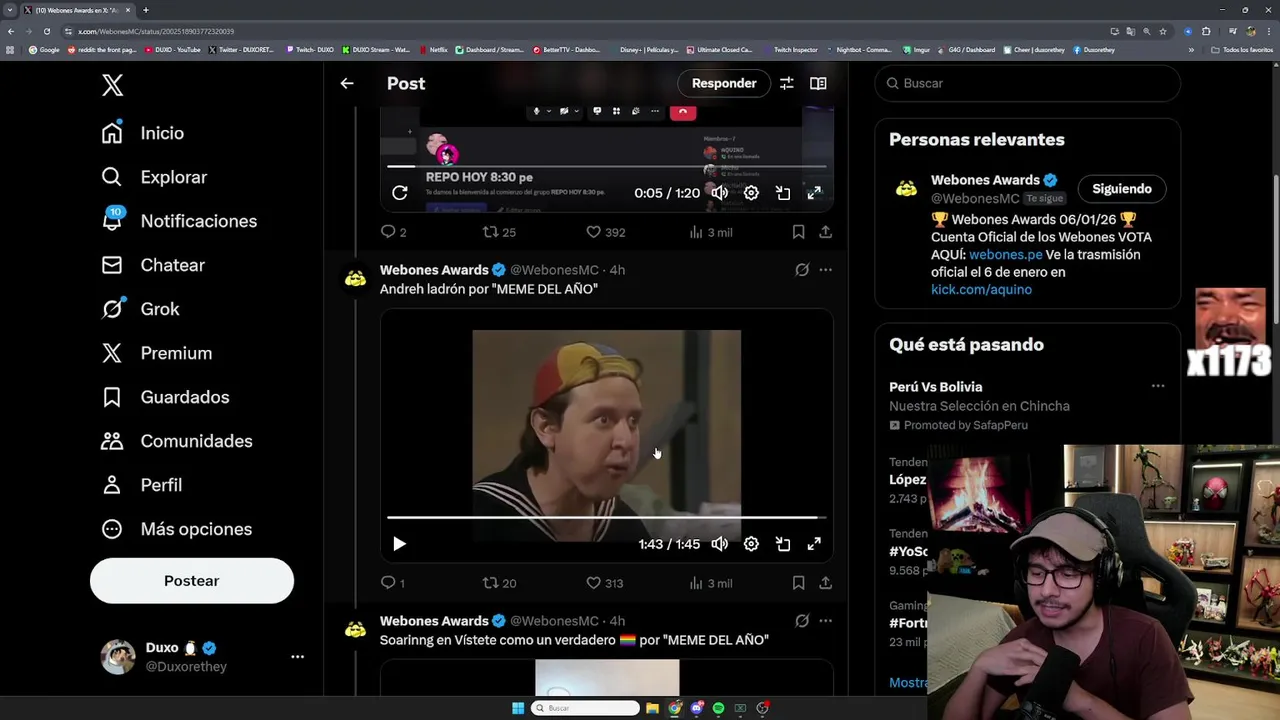Open Comunidades in sidebar
The width and height of the screenshot is (1280, 720).
pyautogui.click(x=176, y=441)
